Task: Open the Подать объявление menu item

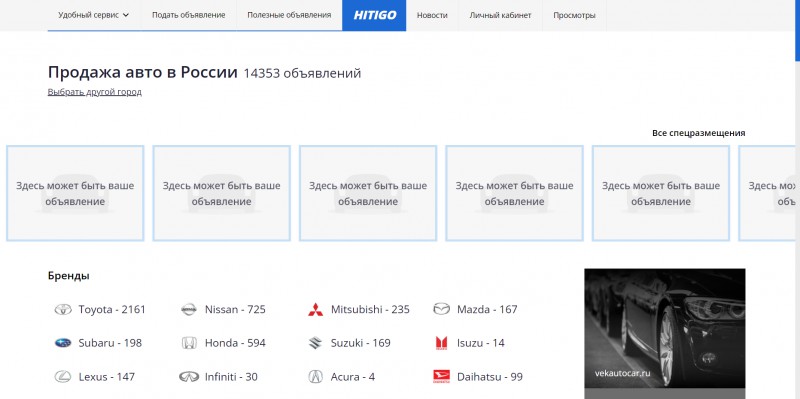Action: (x=188, y=15)
